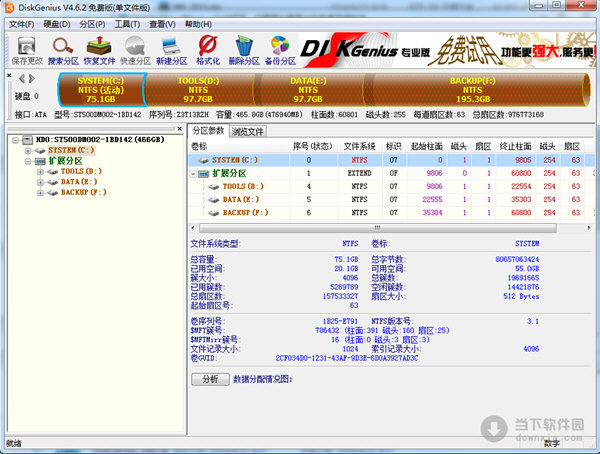Click the table scrollbar right arrow
Image resolution: width=600 pixels, height=454 pixels.
[x=589, y=228]
